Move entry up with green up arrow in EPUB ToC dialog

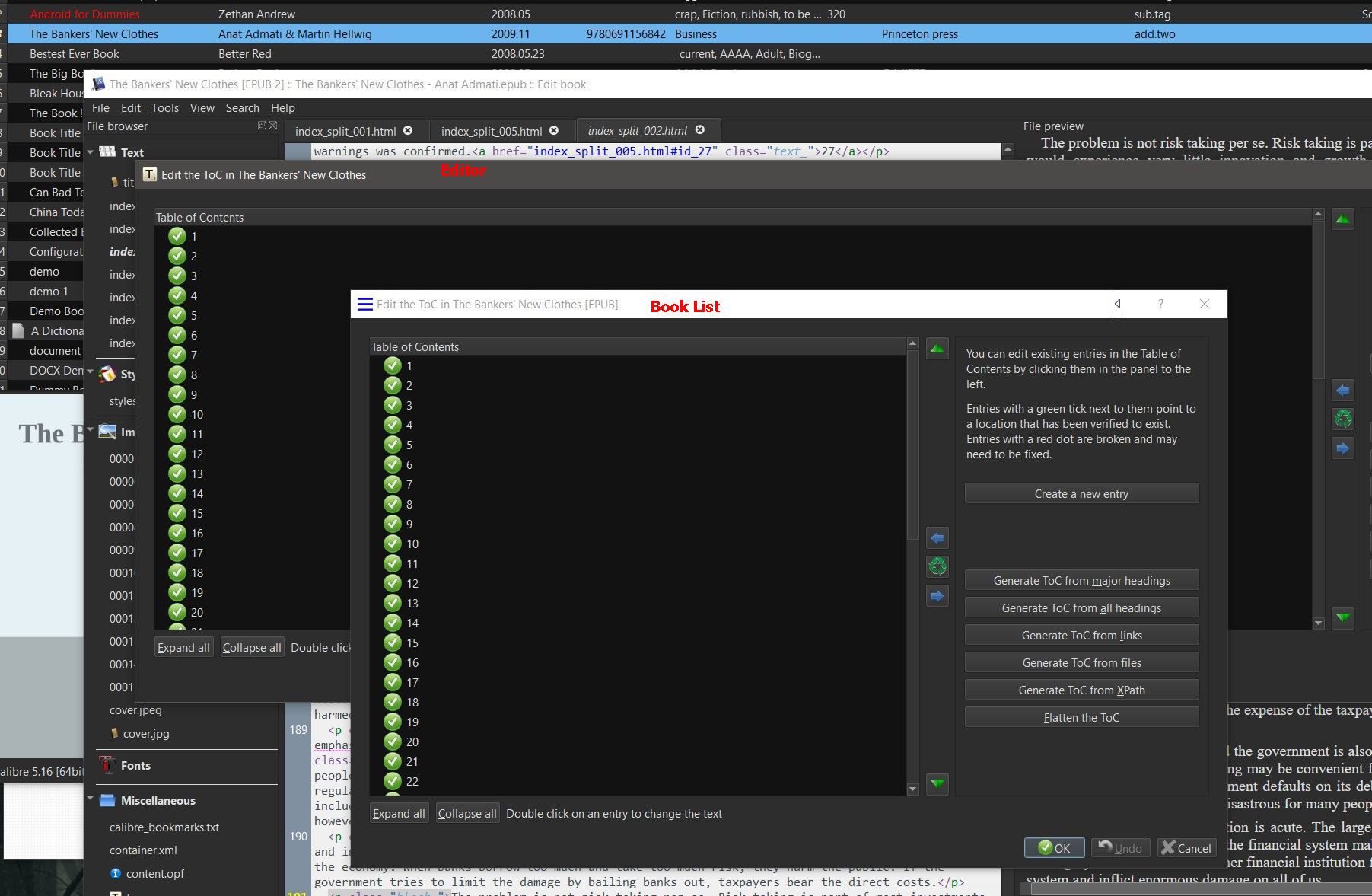point(937,349)
